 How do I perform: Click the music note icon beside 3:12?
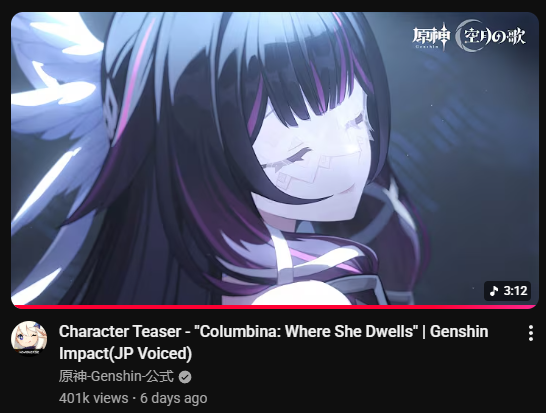tap(494, 291)
